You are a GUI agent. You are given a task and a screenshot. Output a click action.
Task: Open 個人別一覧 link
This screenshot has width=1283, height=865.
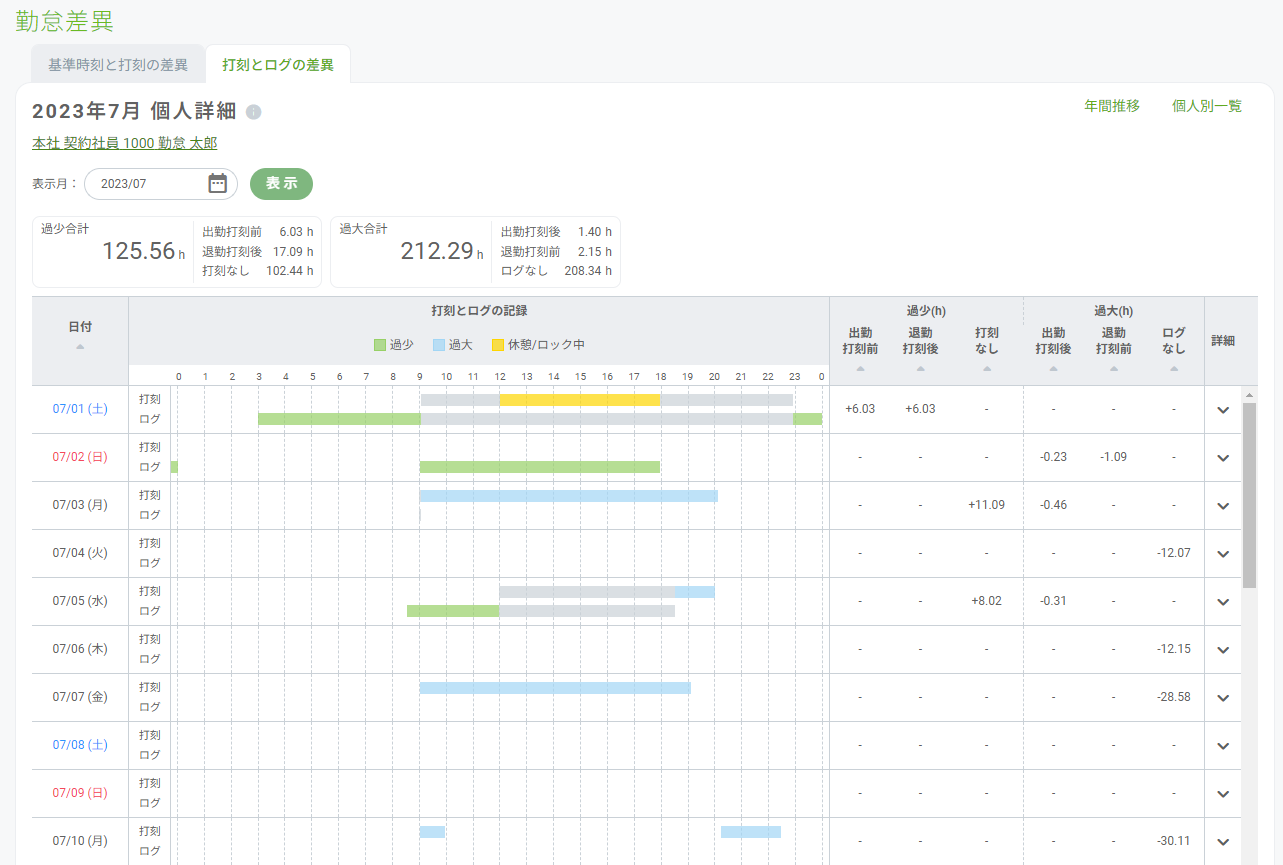point(1206,106)
